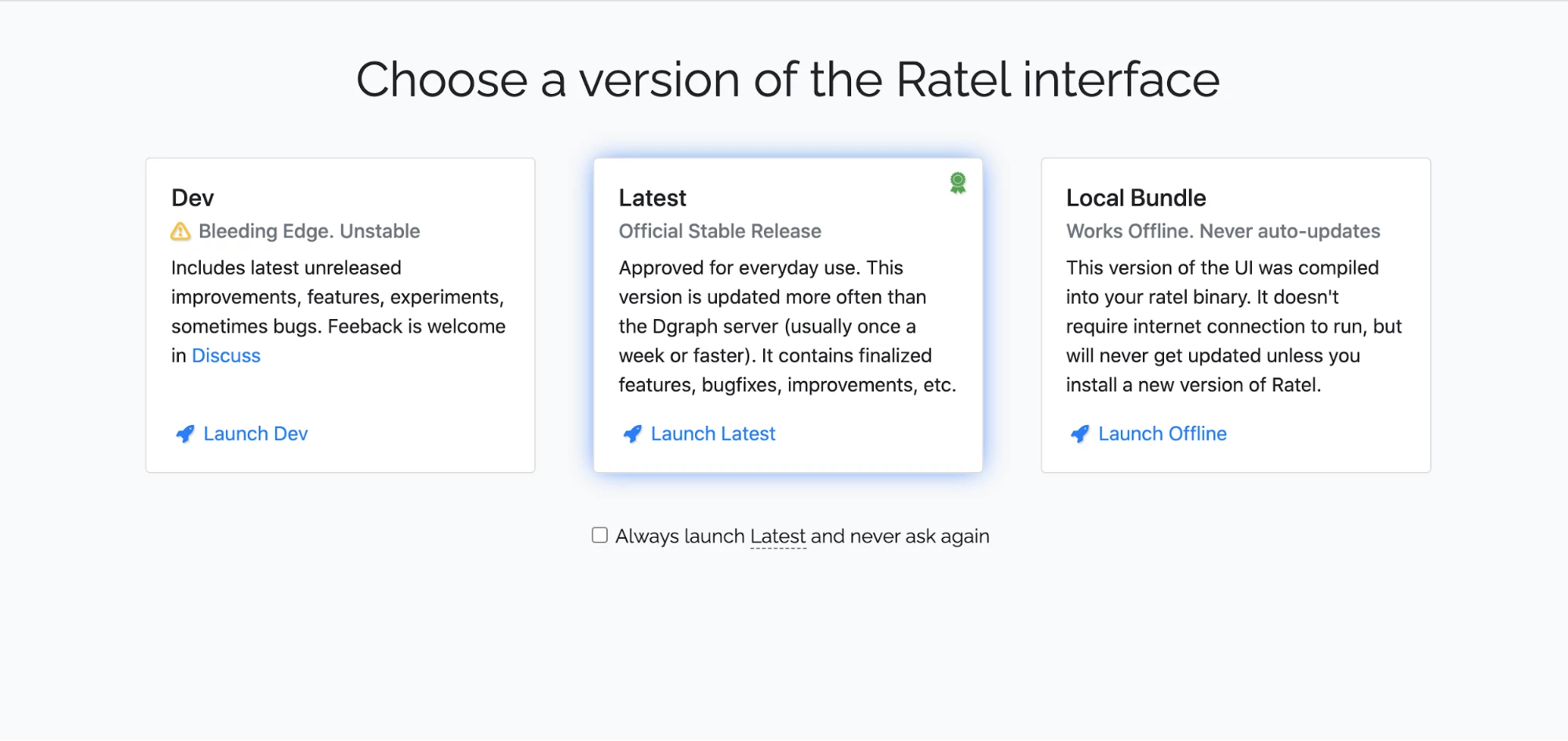
Task: Click the dotted-underlined Latest word
Action: pyautogui.click(x=778, y=536)
